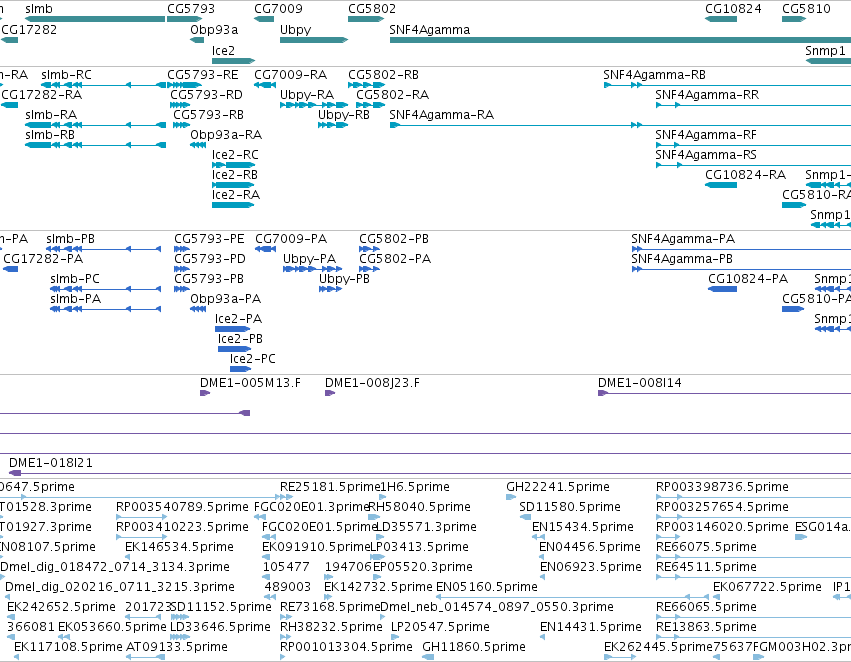Select protein CG5793-PE
Screen dimensions: 851x662
click(x=182, y=249)
